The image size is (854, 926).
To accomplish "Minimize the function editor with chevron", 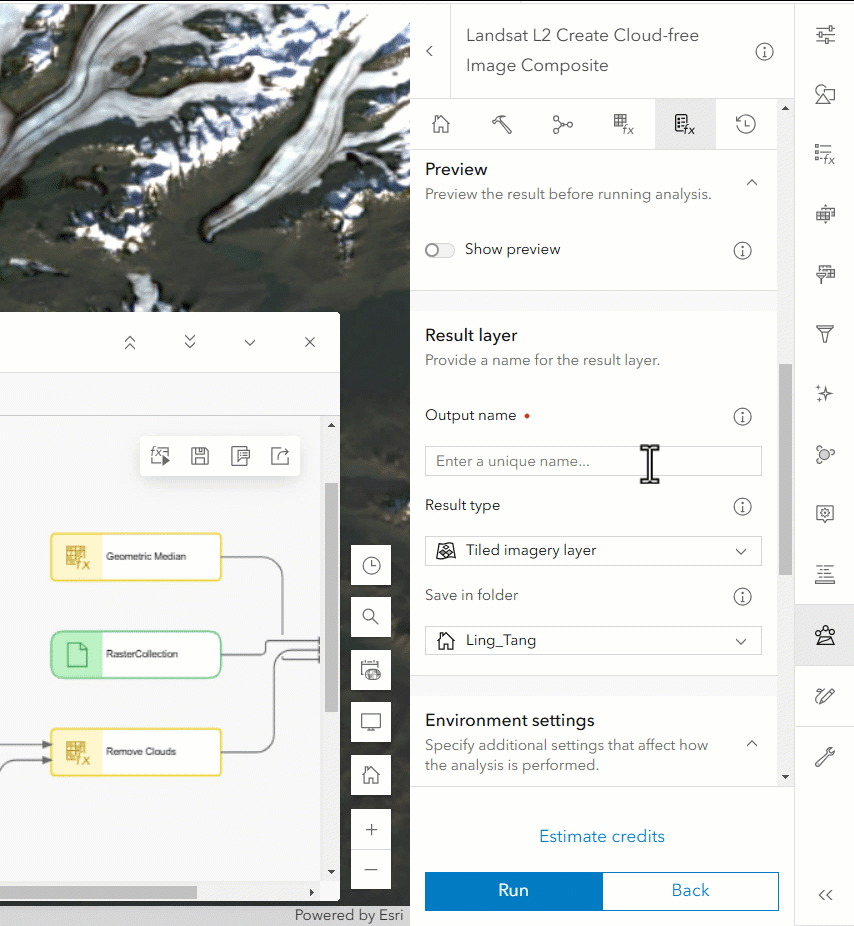I will pos(250,343).
